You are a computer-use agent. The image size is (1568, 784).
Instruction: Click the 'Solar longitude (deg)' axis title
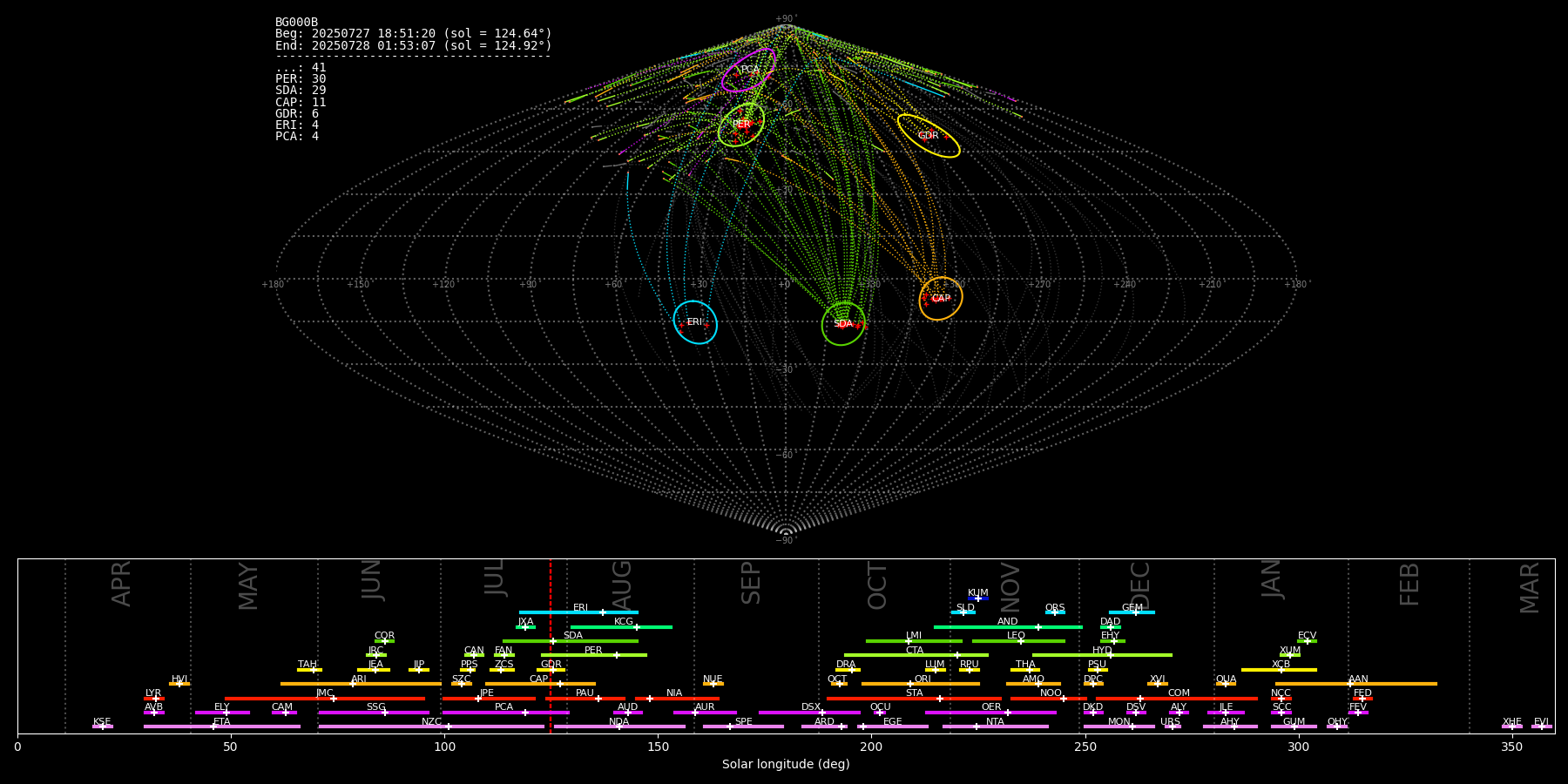[786, 765]
